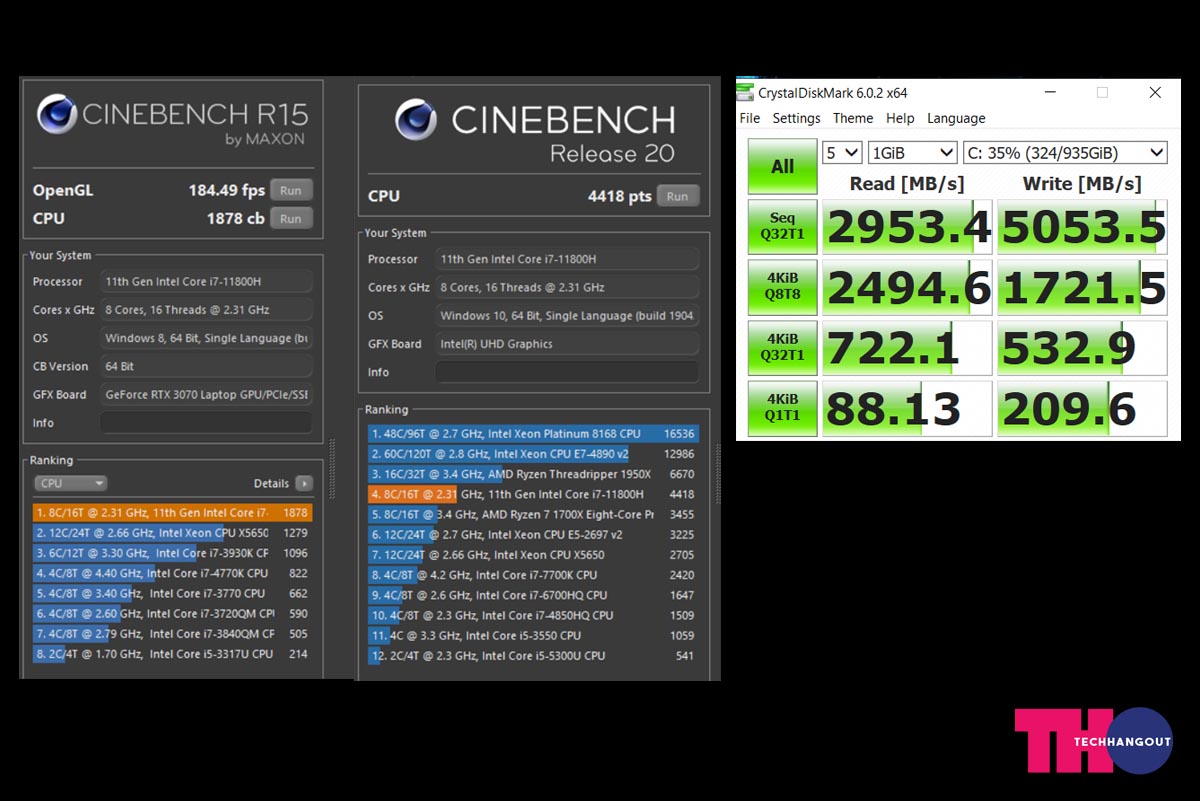Click the CrystalDiskMark title bar app icon

[x=746, y=93]
